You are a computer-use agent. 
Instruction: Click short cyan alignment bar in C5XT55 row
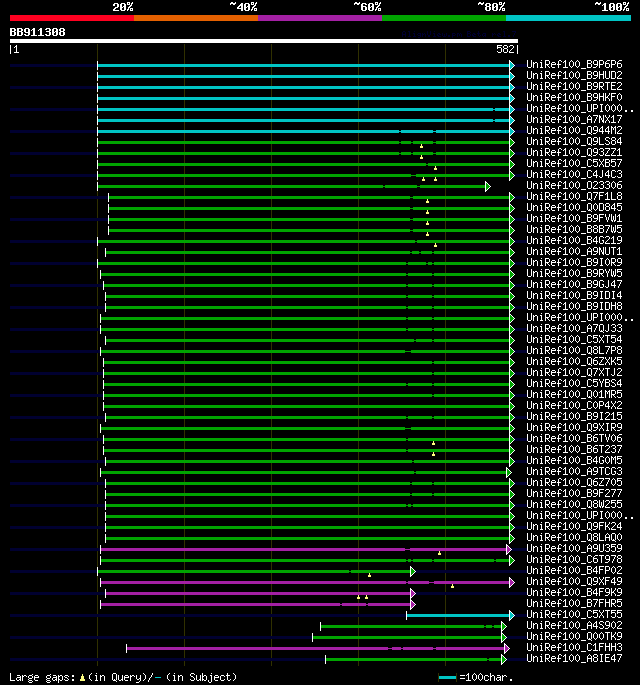458,616
